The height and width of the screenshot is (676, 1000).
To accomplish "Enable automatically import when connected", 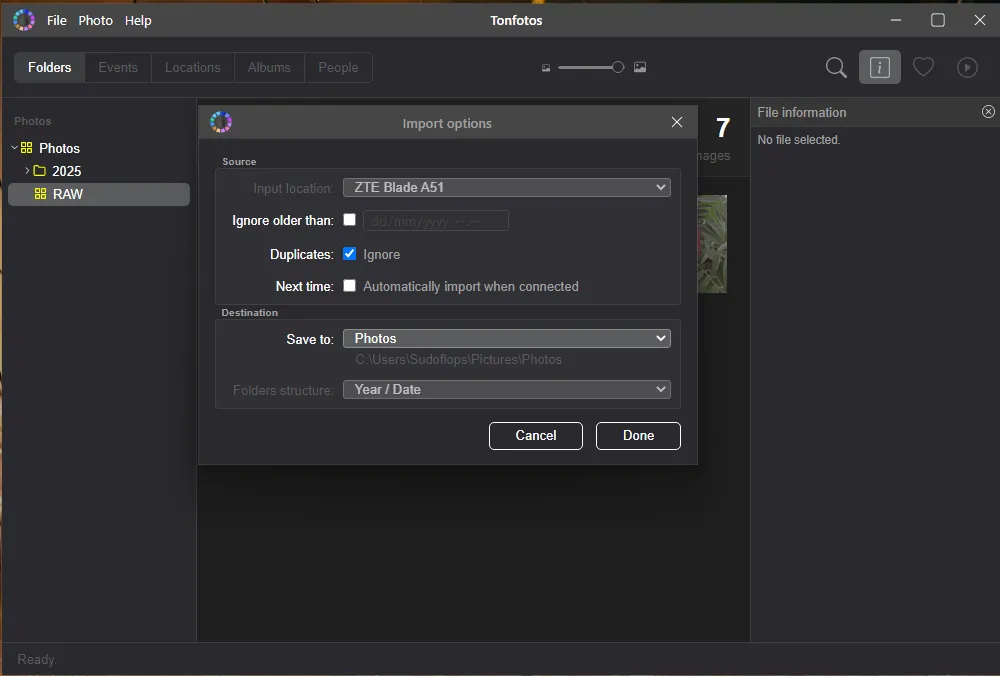I will tap(349, 286).
